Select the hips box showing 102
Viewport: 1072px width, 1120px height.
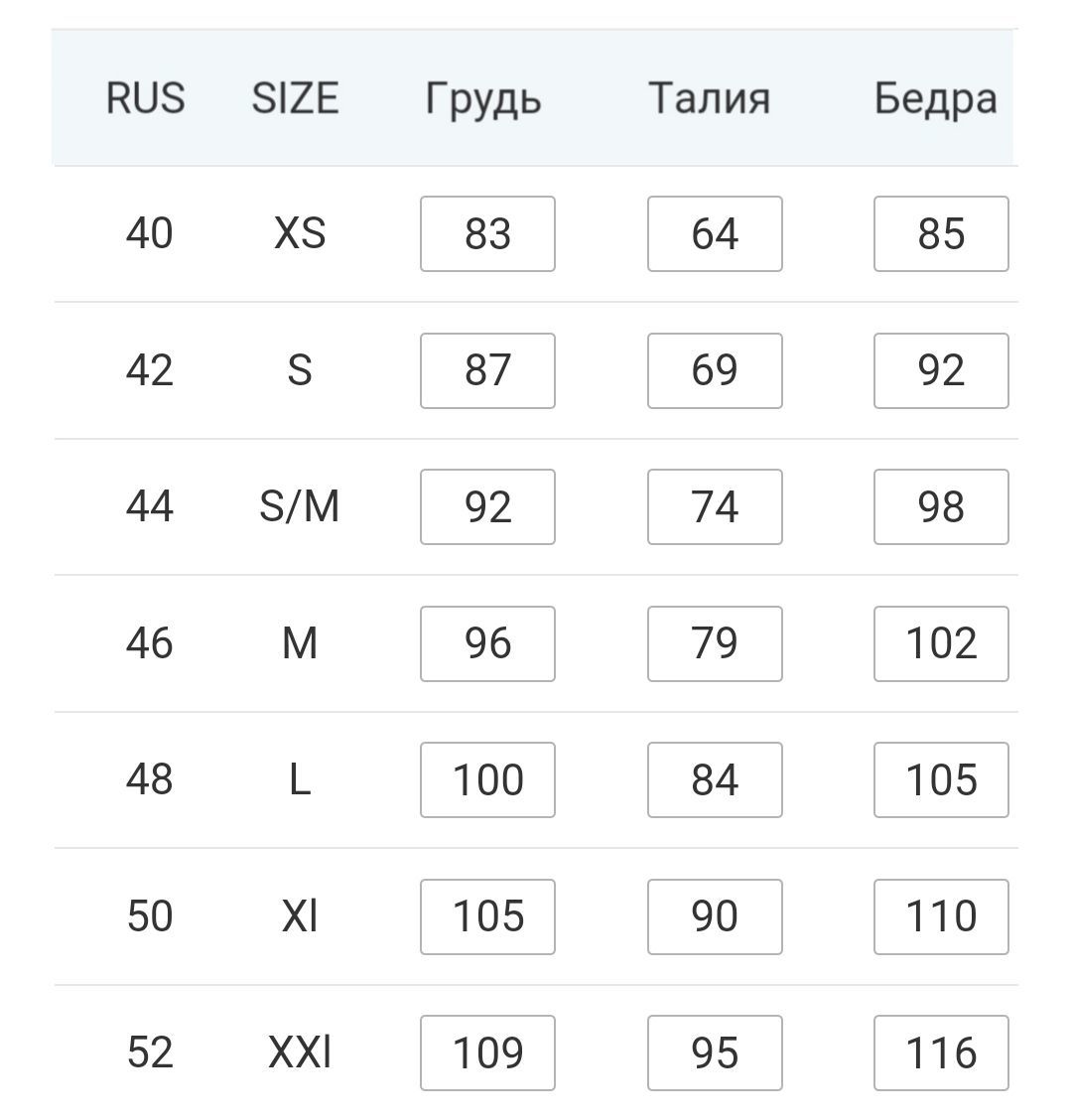tap(941, 643)
